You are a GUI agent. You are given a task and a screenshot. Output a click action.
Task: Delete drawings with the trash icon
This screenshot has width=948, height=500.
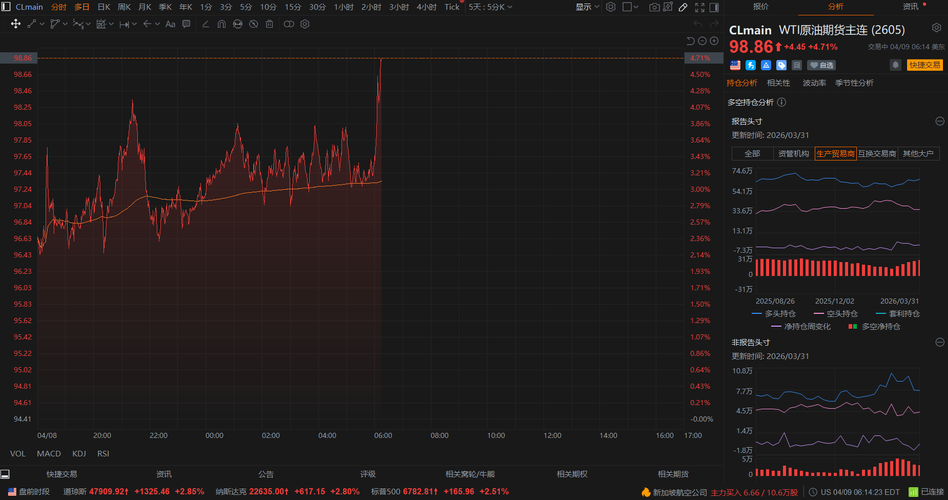270,24
